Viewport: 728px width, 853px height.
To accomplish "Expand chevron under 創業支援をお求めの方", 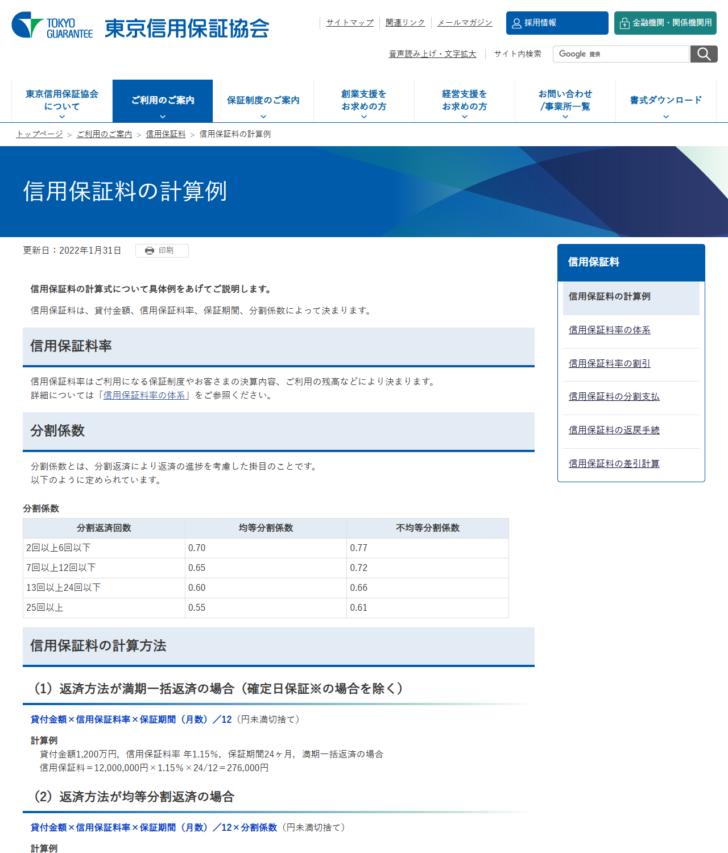I will [x=364, y=116].
